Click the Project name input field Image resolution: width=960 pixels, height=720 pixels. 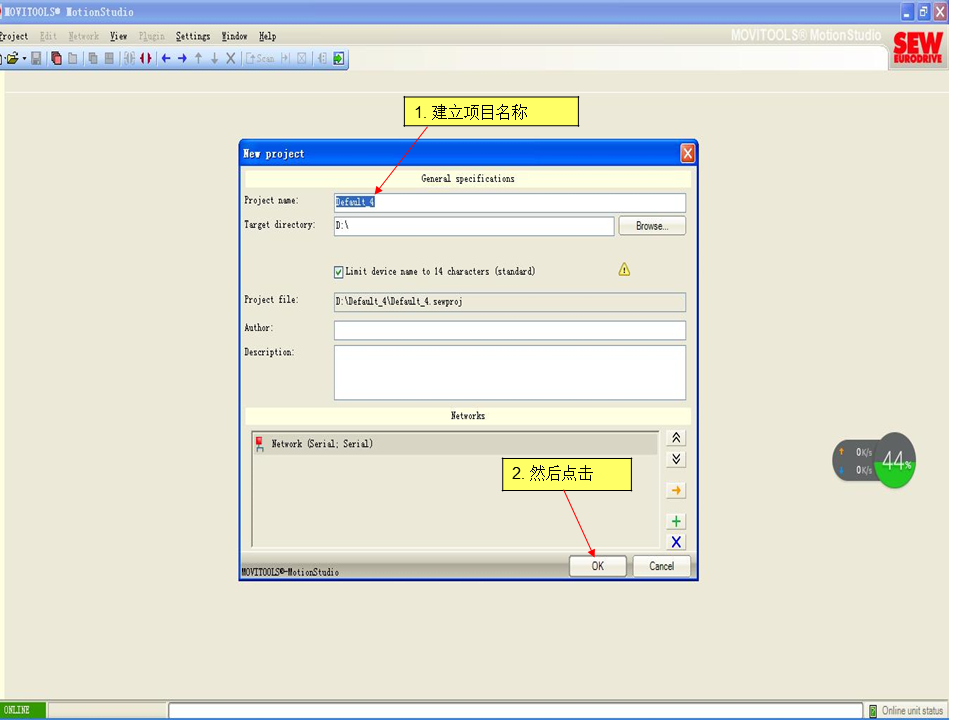510,202
